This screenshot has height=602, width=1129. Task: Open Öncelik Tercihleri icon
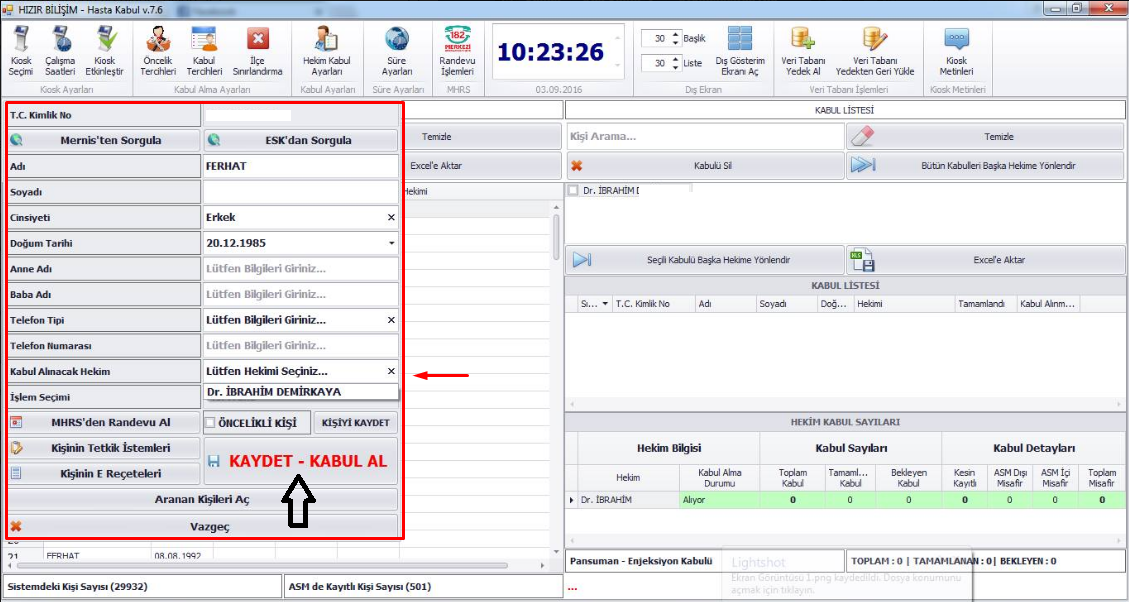[158, 50]
